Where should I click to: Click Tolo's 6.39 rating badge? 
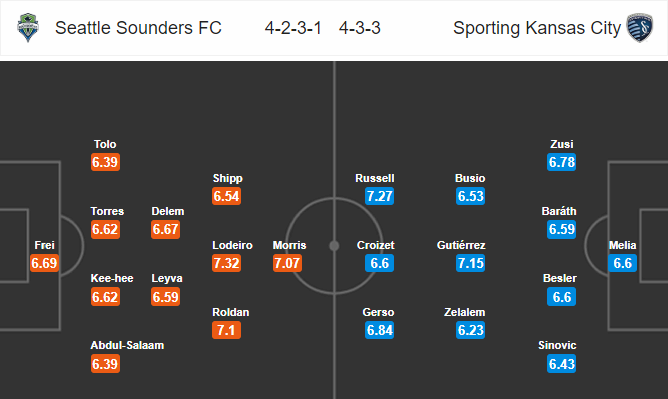(105, 162)
